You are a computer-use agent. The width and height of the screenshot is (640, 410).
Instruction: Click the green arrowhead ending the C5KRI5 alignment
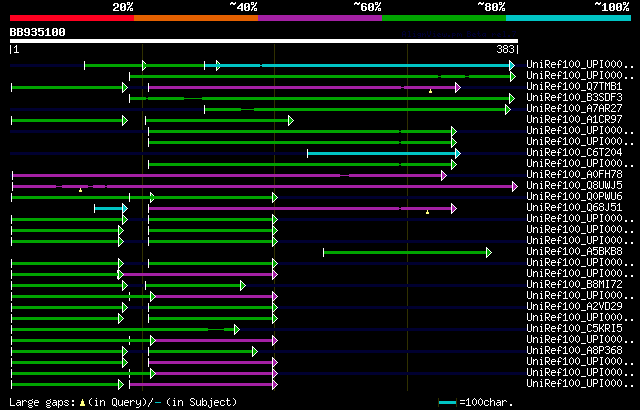tap(237, 330)
